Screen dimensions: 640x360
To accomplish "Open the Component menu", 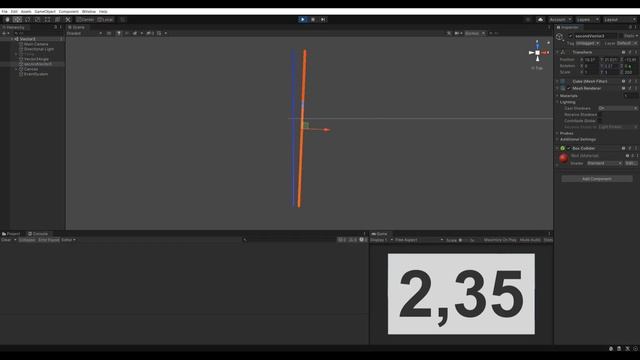I will pyautogui.click(x=69, y=11).
